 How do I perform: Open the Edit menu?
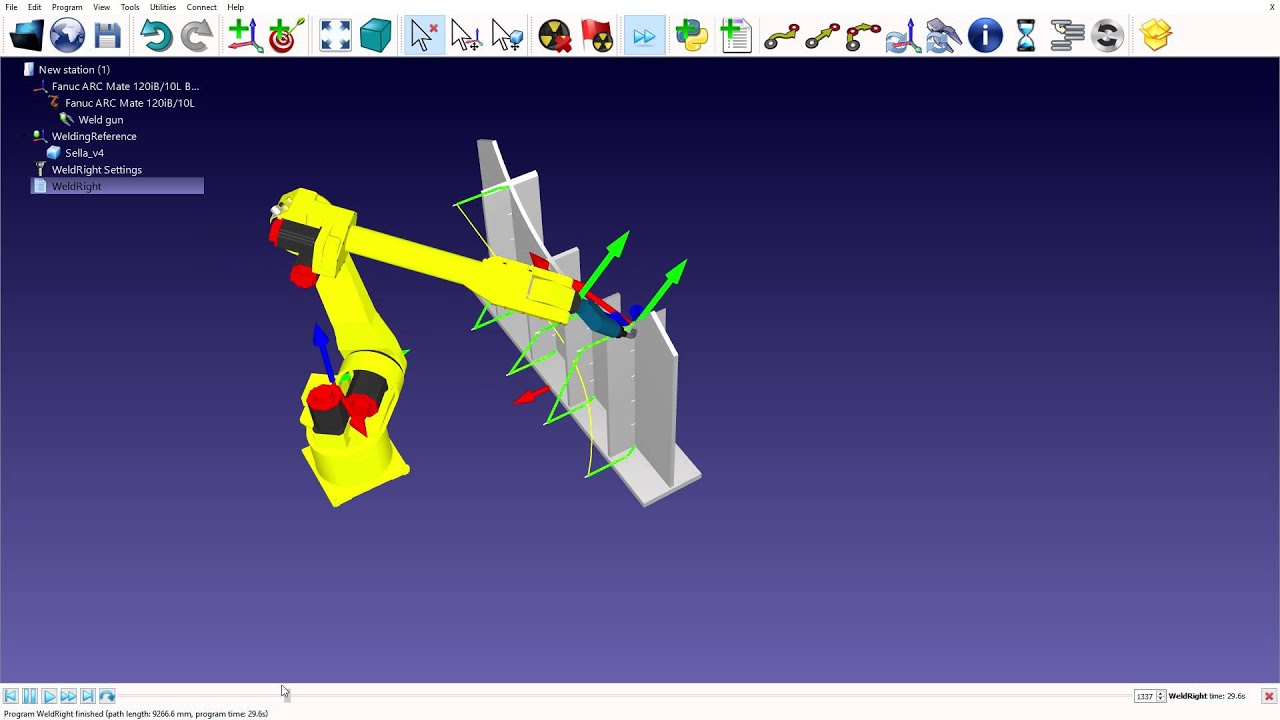pos(34,7)
